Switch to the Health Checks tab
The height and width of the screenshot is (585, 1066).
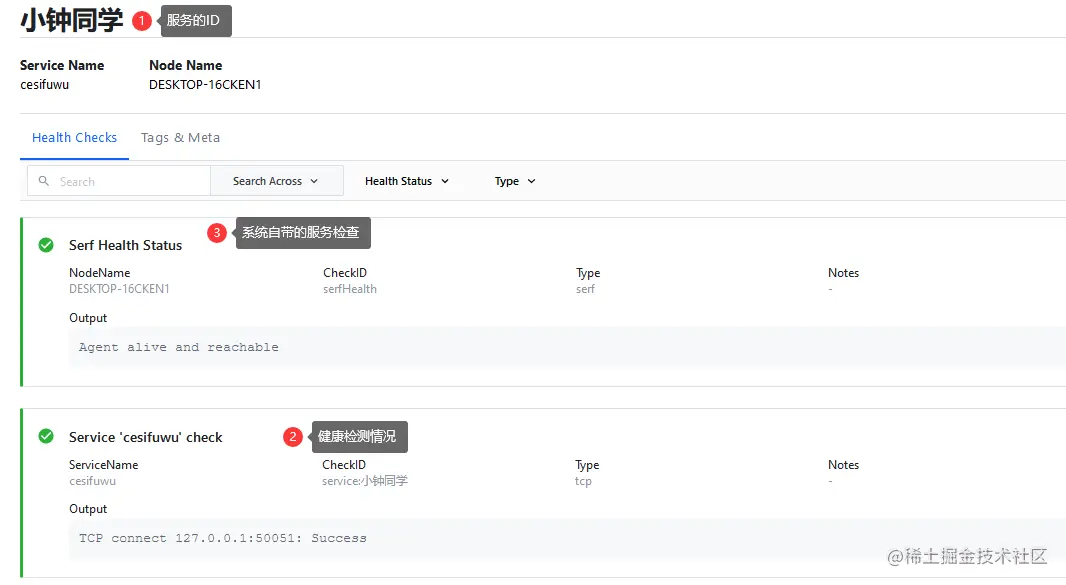(74, 138)
